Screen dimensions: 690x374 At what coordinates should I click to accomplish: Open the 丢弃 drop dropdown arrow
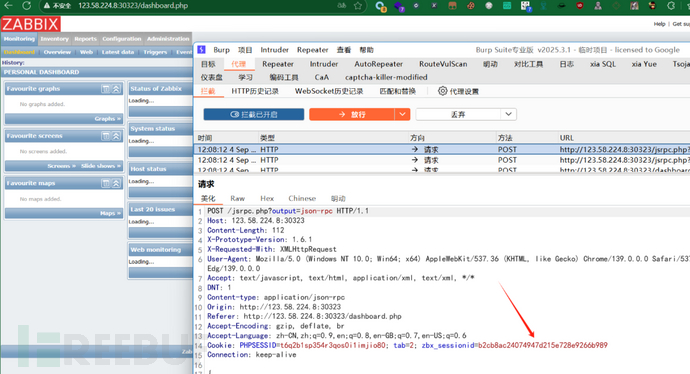pos(508,114)
